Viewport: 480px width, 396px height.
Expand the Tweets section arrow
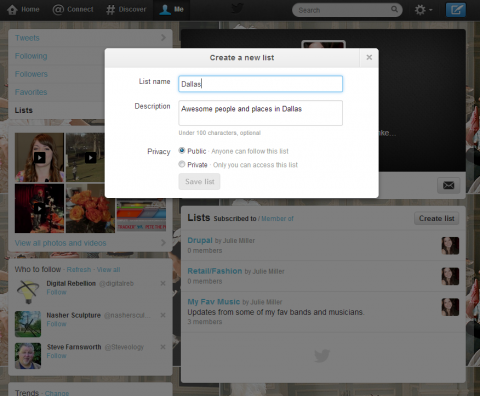[x=163, y=38]
